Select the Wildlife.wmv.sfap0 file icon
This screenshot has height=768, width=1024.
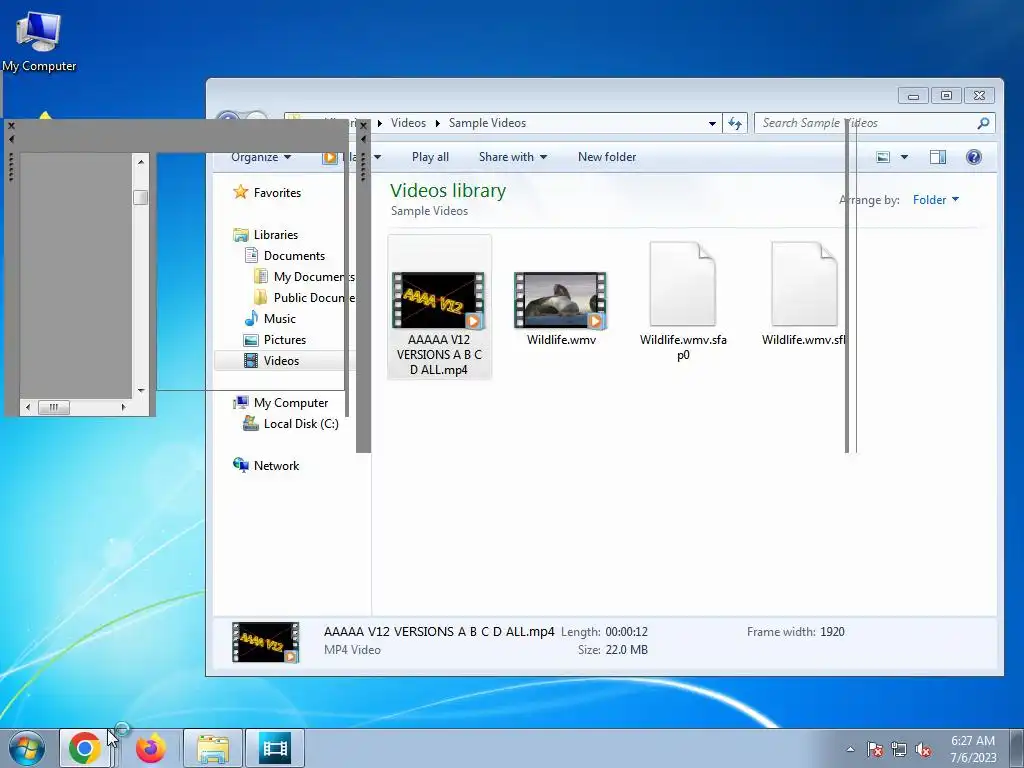[x=682, y=283]
